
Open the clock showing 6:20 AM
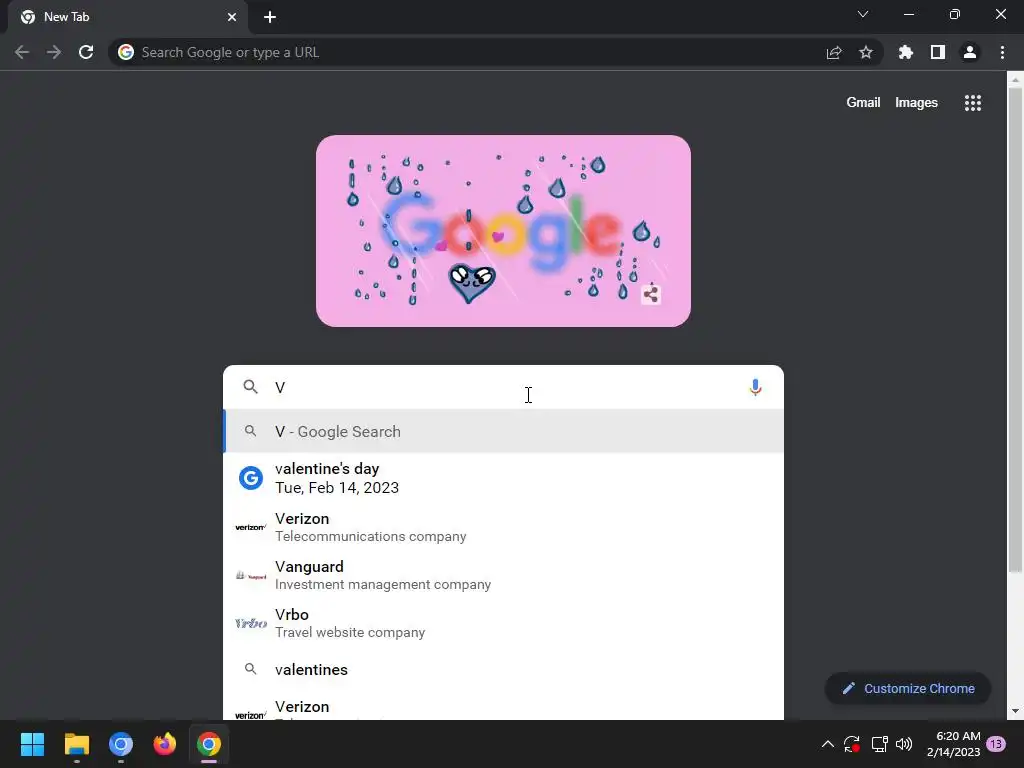953,744
